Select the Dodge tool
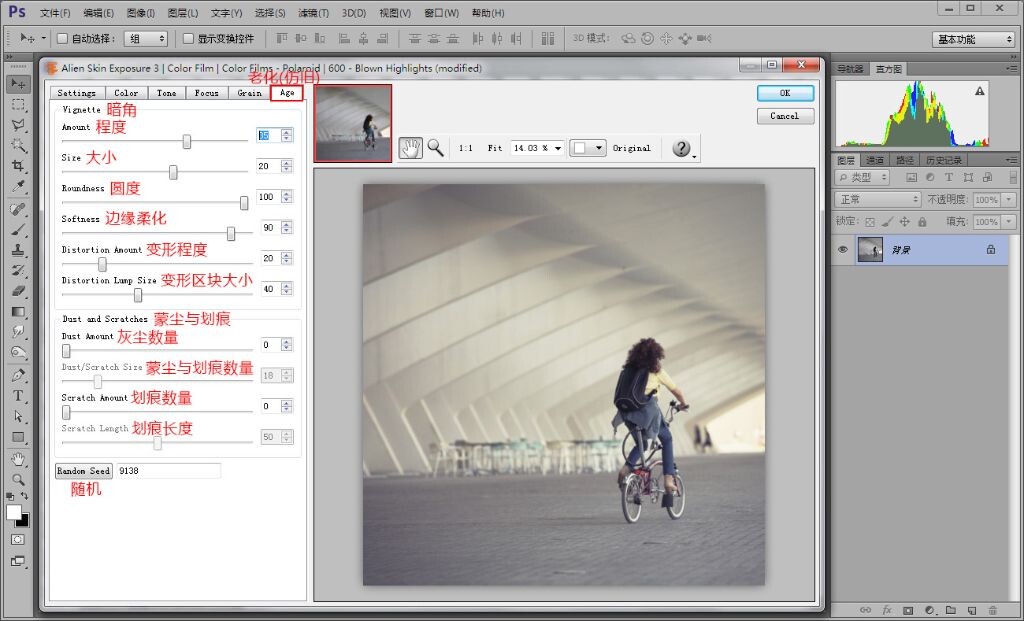The width and height of the screenshot is (1024, 621). [x=18, y=353]
